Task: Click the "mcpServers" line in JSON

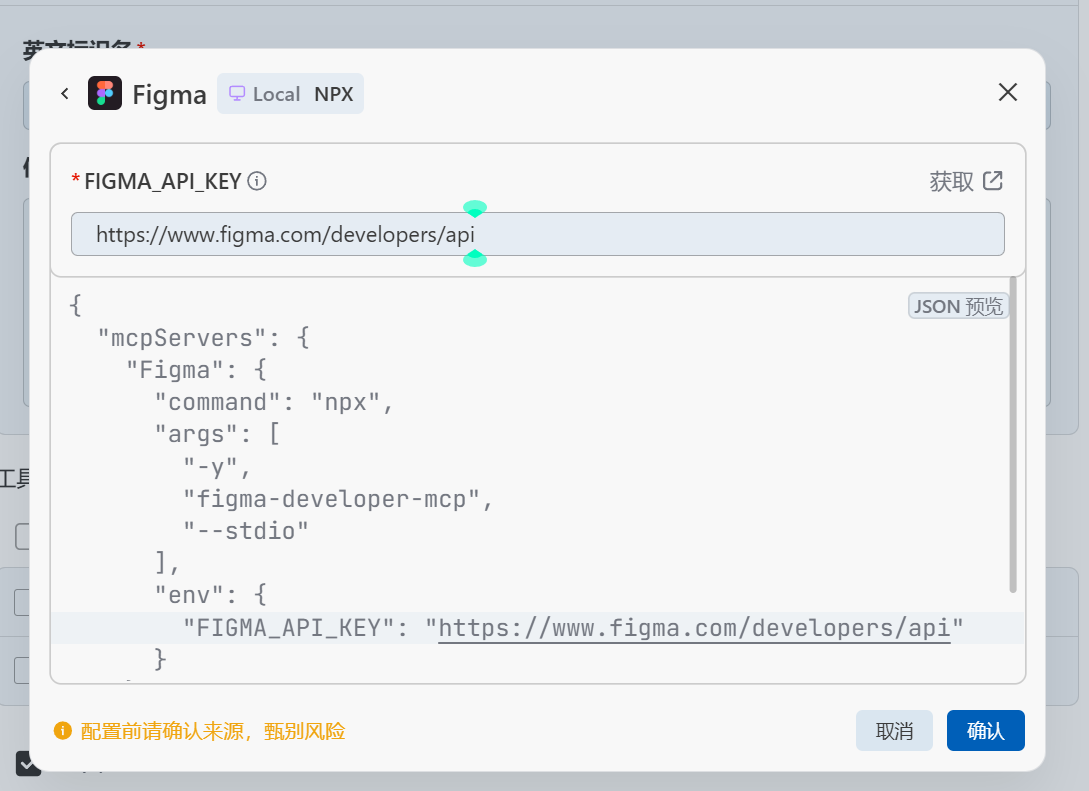Action: [x=203, y=338]
